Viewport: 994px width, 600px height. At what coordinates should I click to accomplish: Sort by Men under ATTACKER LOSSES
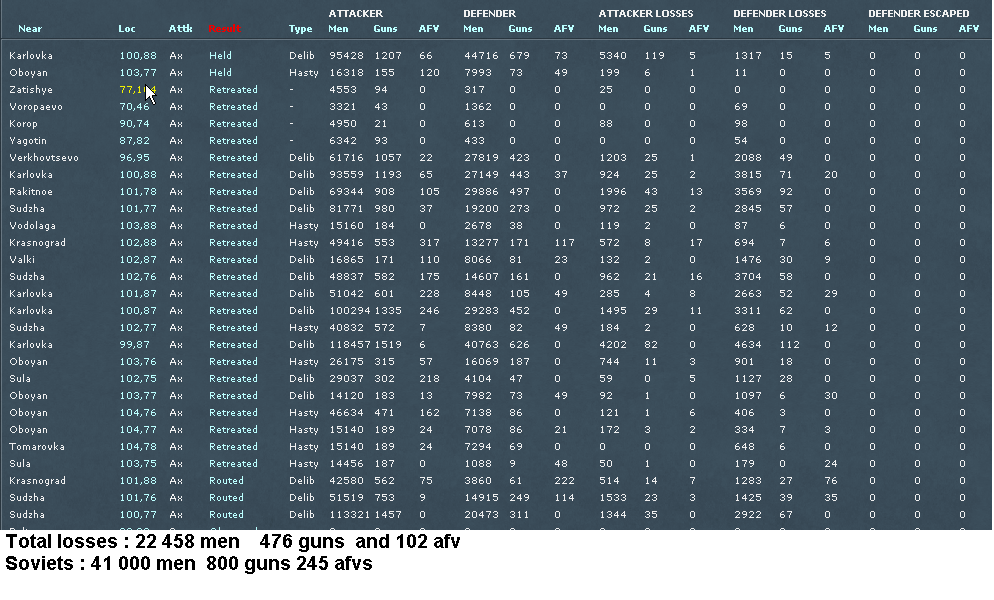point(608,29)
